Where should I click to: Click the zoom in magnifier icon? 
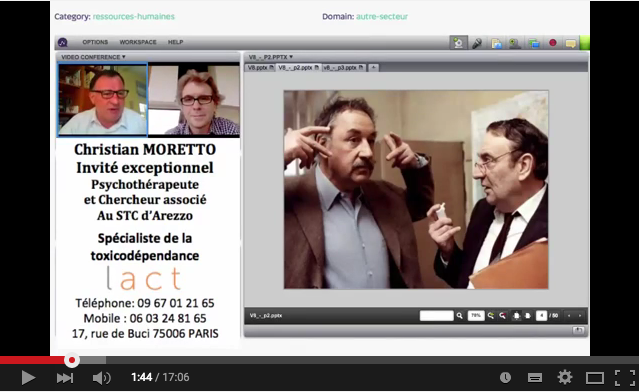tap(491, 315)
